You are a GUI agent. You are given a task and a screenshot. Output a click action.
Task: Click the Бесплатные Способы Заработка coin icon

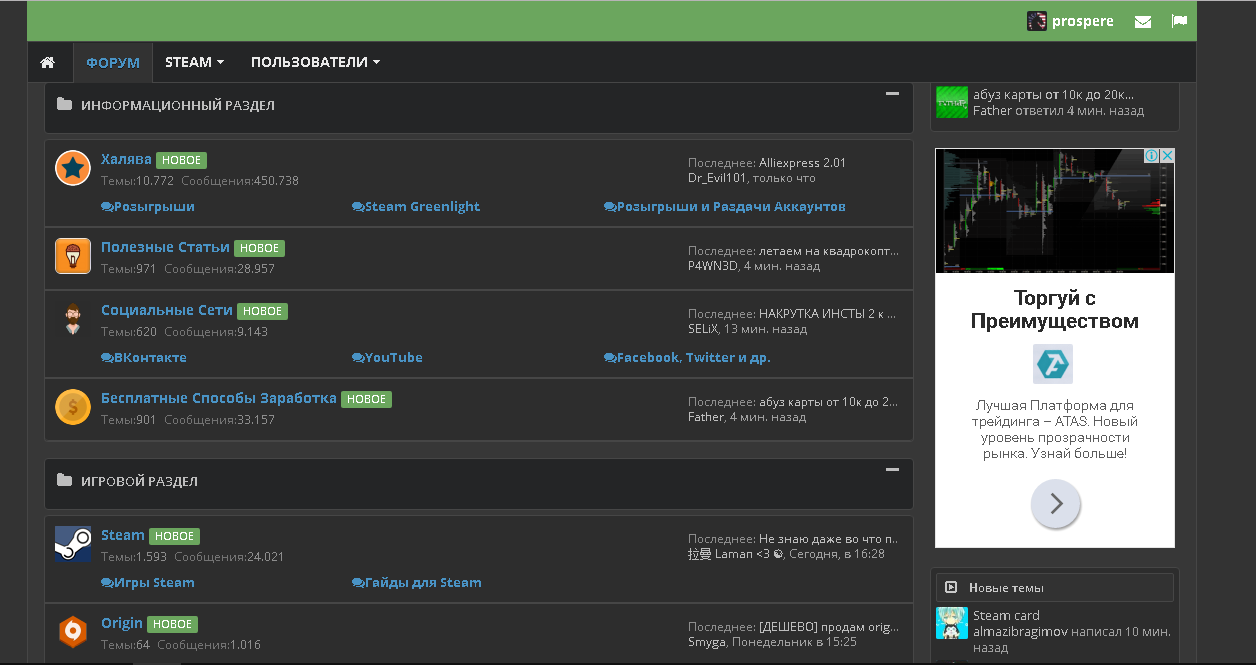pos(73,407)
